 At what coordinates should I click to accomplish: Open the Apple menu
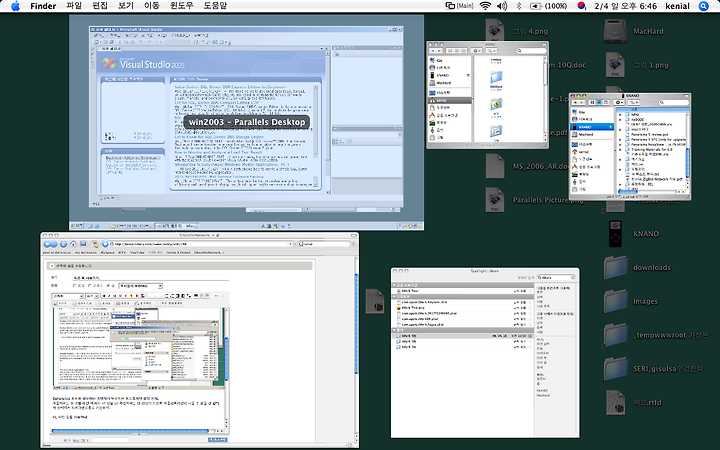(15, 6)
